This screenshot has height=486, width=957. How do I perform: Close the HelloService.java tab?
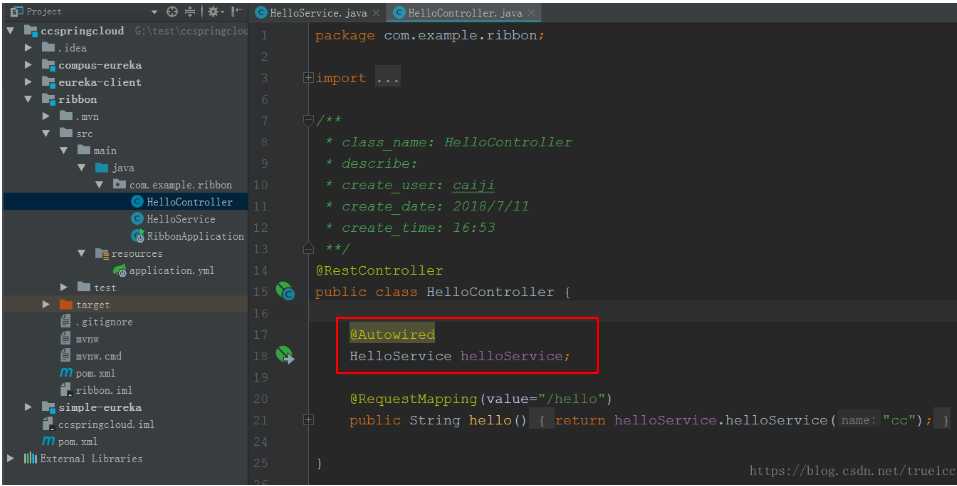pyautogui.click(x=376, y=13)
